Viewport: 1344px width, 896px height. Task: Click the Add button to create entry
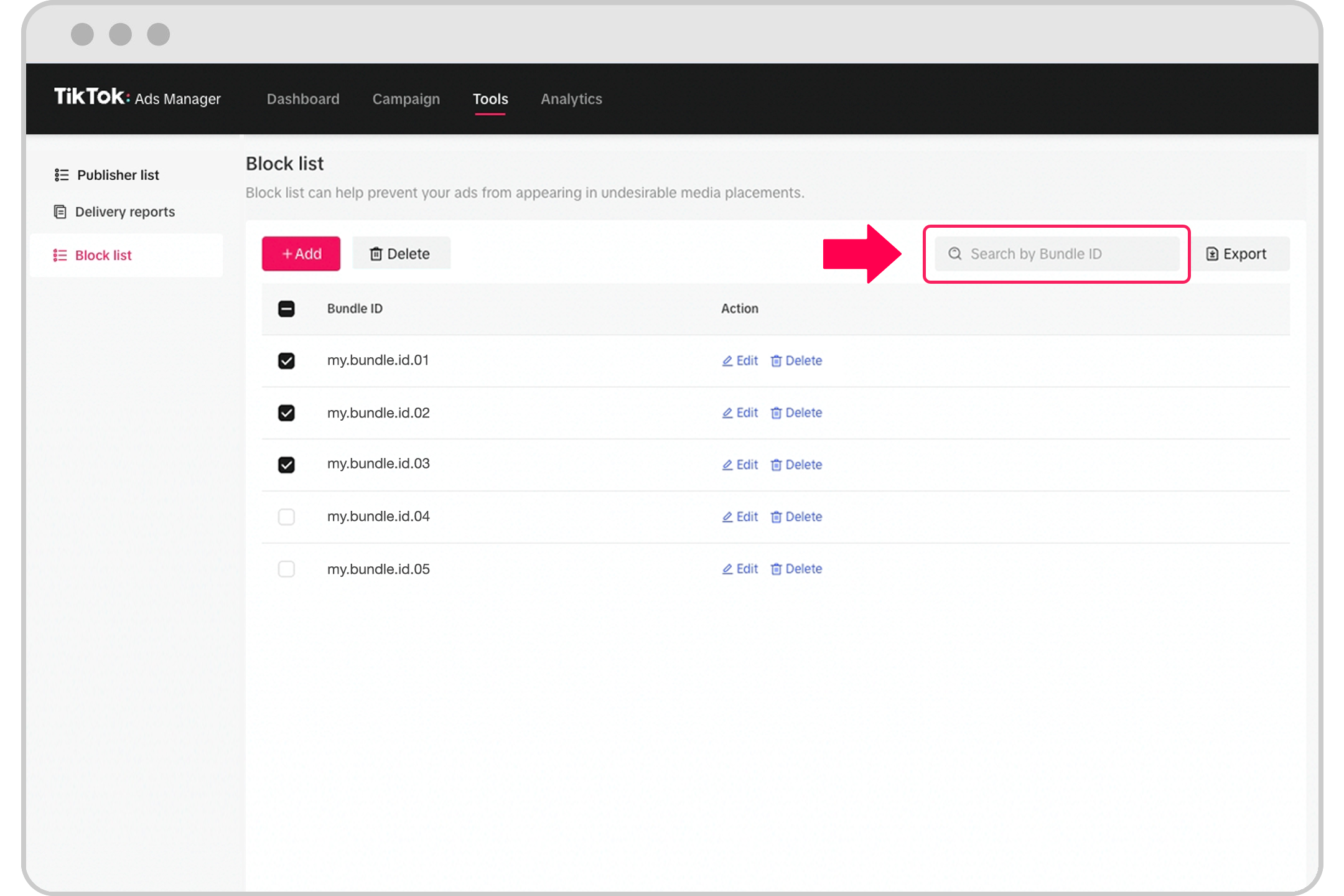(300, 253)
